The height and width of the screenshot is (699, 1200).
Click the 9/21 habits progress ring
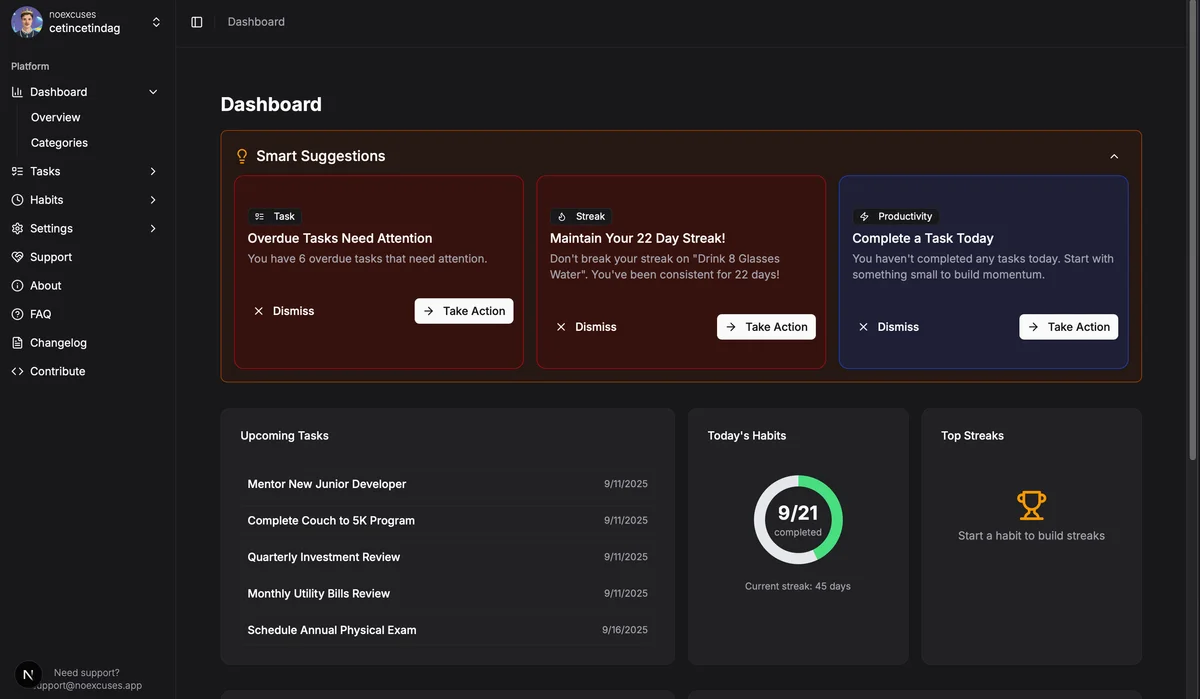click(798, 520)
